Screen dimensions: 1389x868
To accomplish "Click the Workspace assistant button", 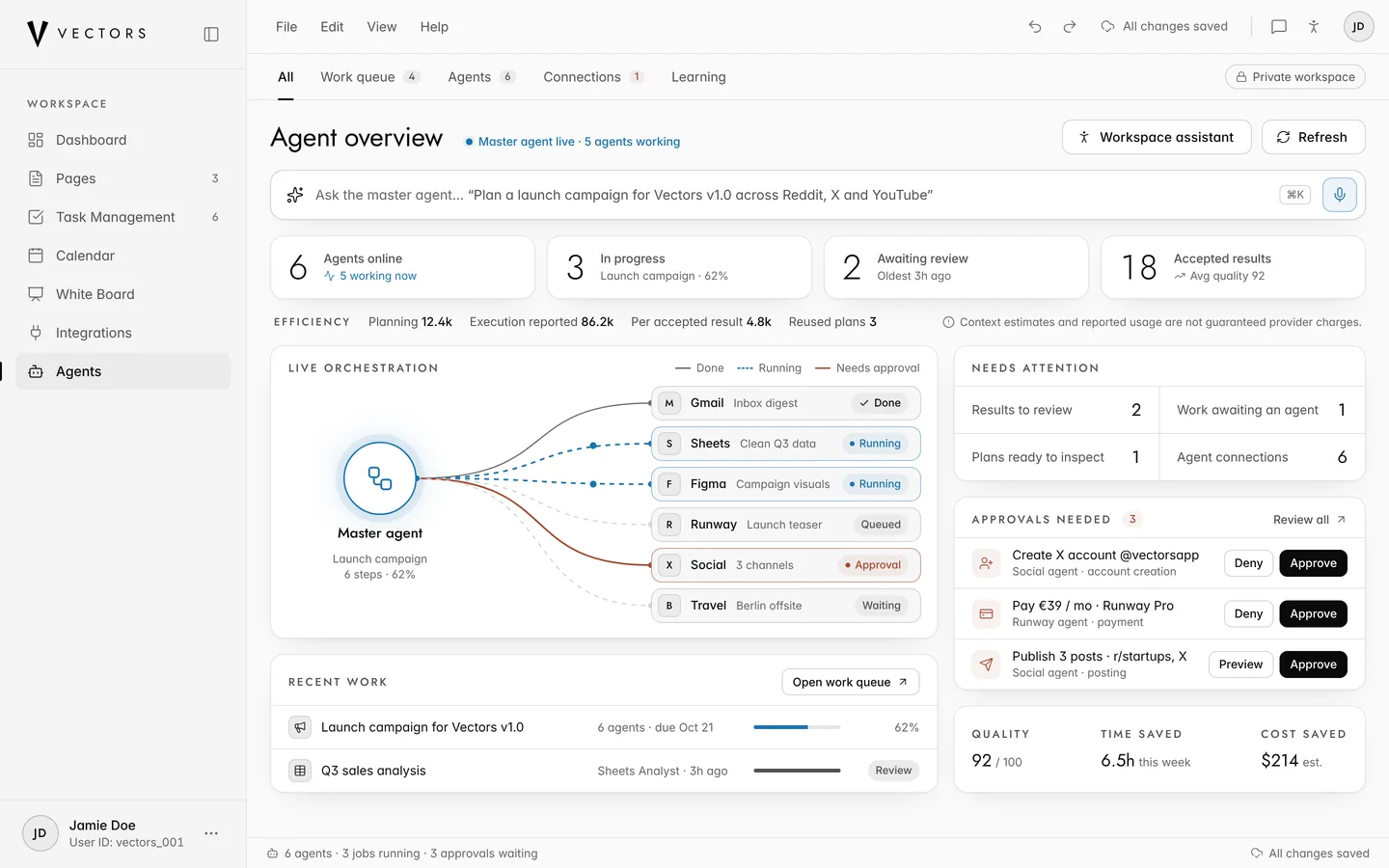I will 1157,137.
